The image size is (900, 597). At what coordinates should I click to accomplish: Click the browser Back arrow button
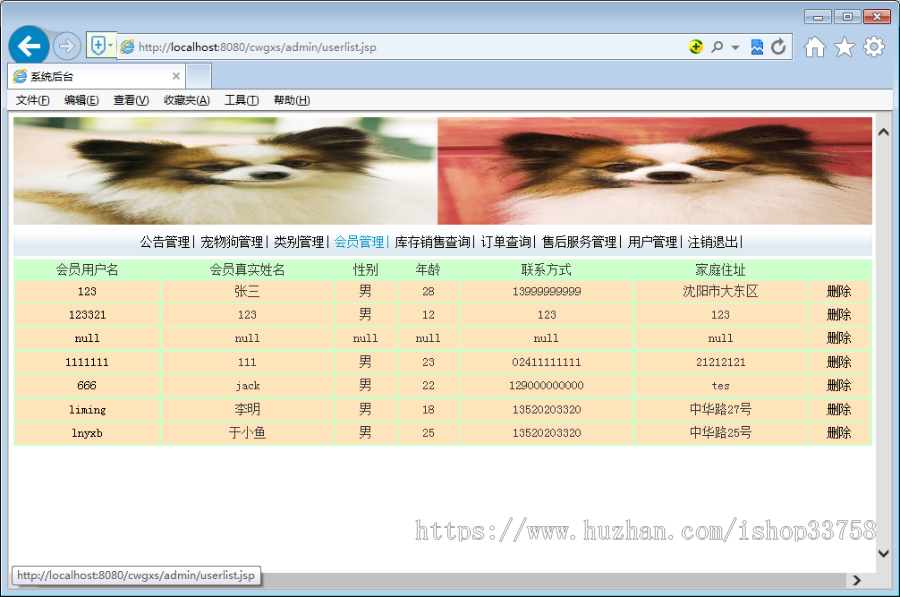click(29, 46)
